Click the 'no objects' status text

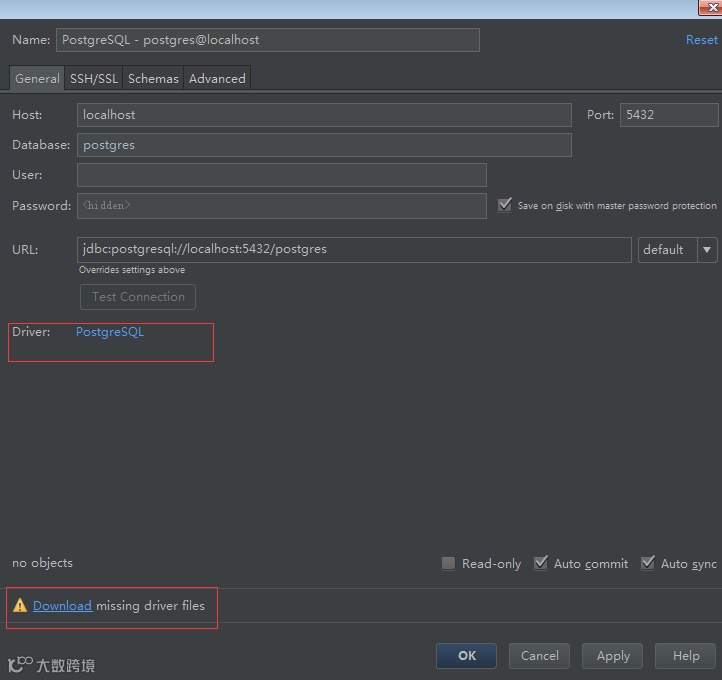(42, 563)
